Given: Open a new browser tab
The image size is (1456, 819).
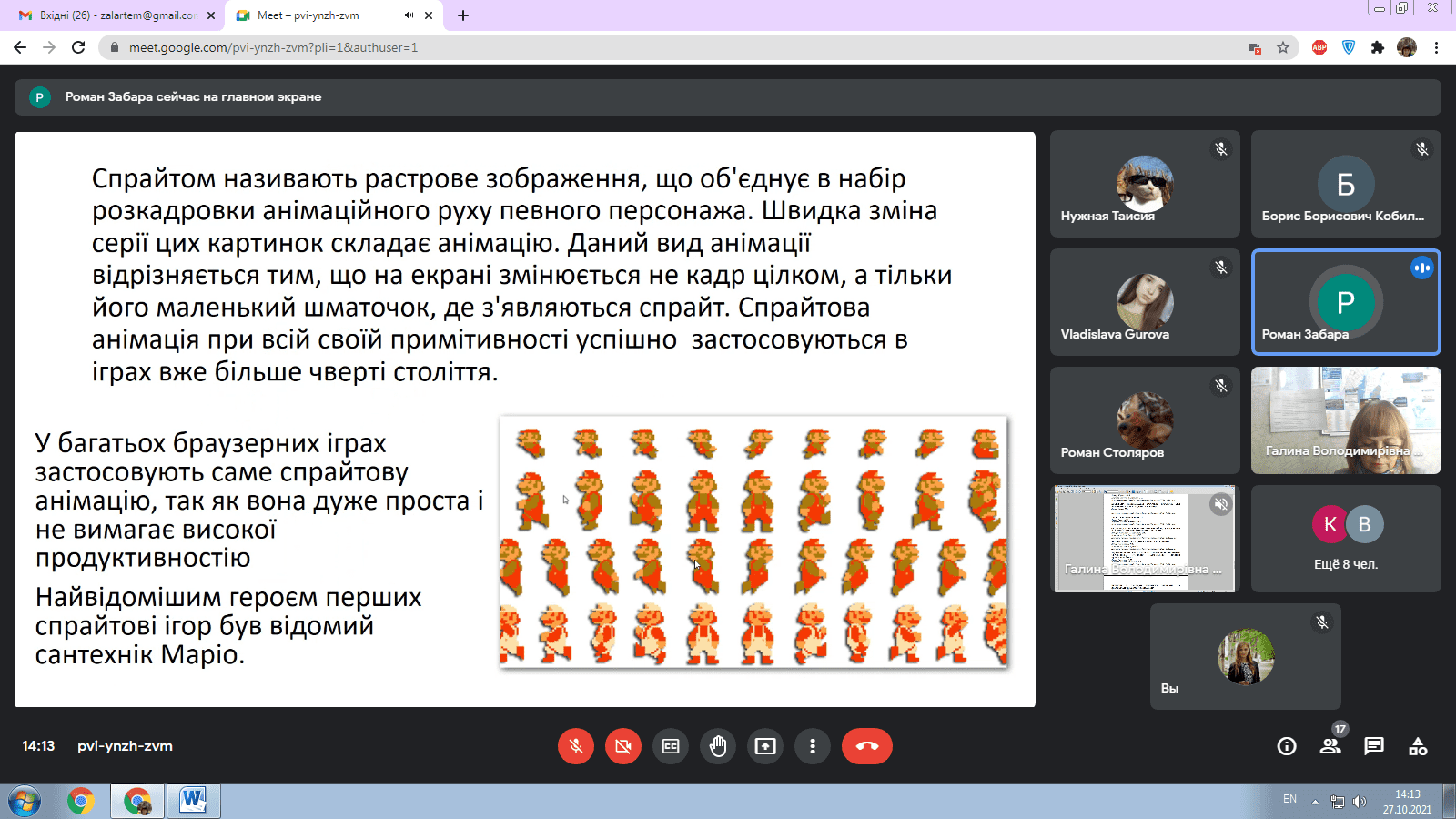Looking at the screenshot, I should tap(463, 15).
